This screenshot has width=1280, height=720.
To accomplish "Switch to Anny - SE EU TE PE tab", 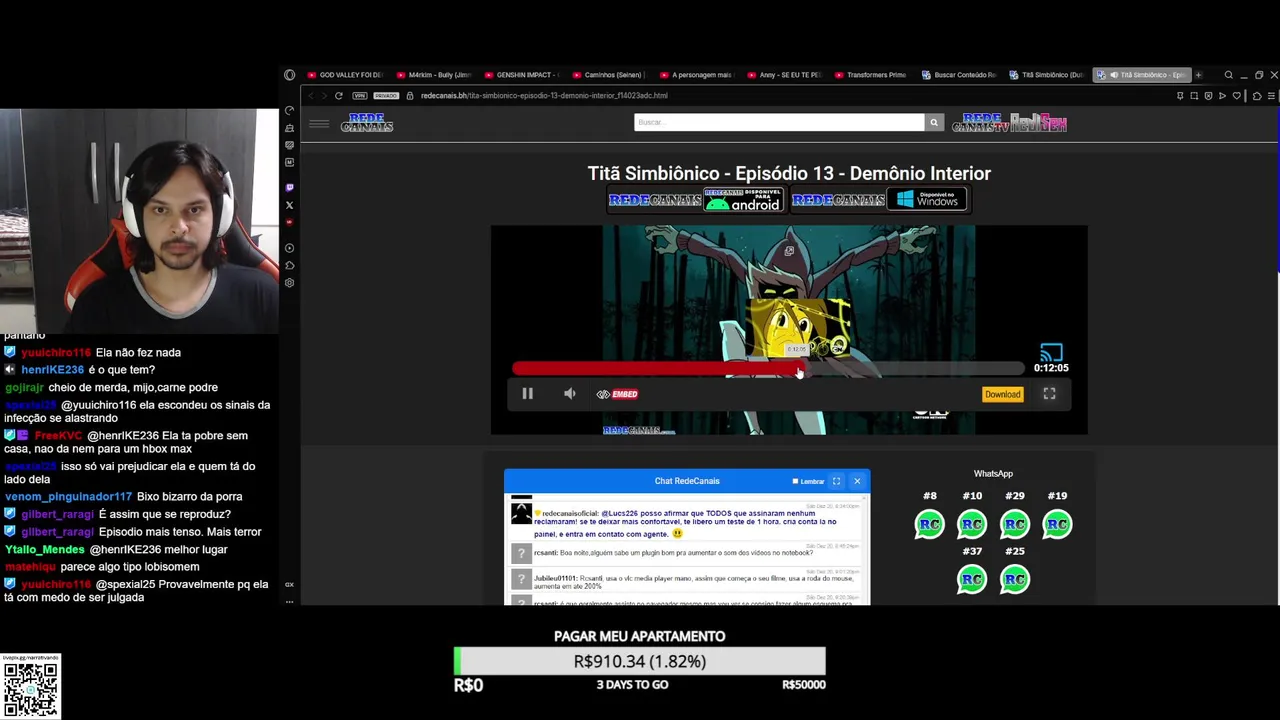I will click(x=786, y=75).
